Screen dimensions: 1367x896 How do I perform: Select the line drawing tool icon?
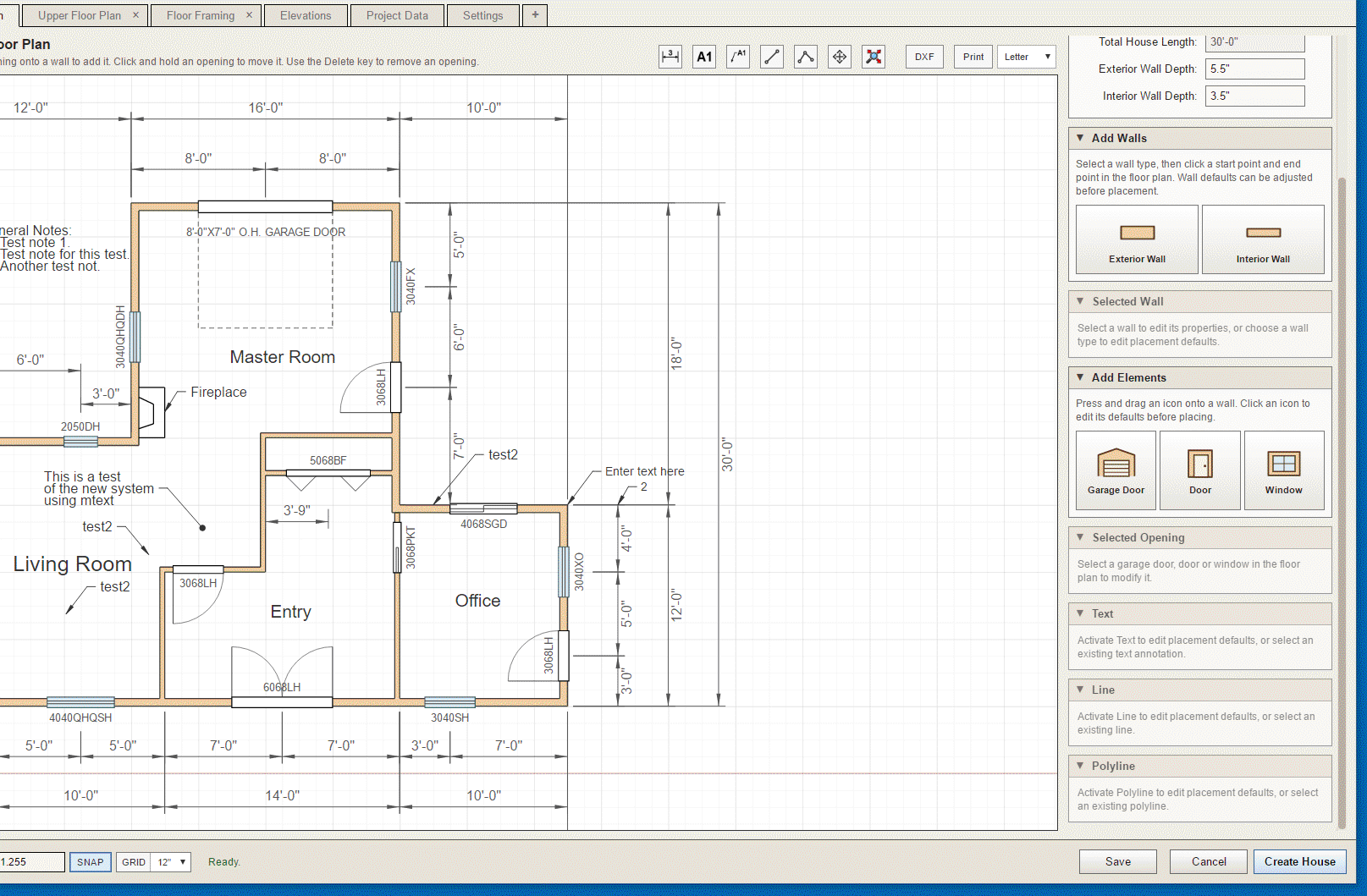pos(772,57)
